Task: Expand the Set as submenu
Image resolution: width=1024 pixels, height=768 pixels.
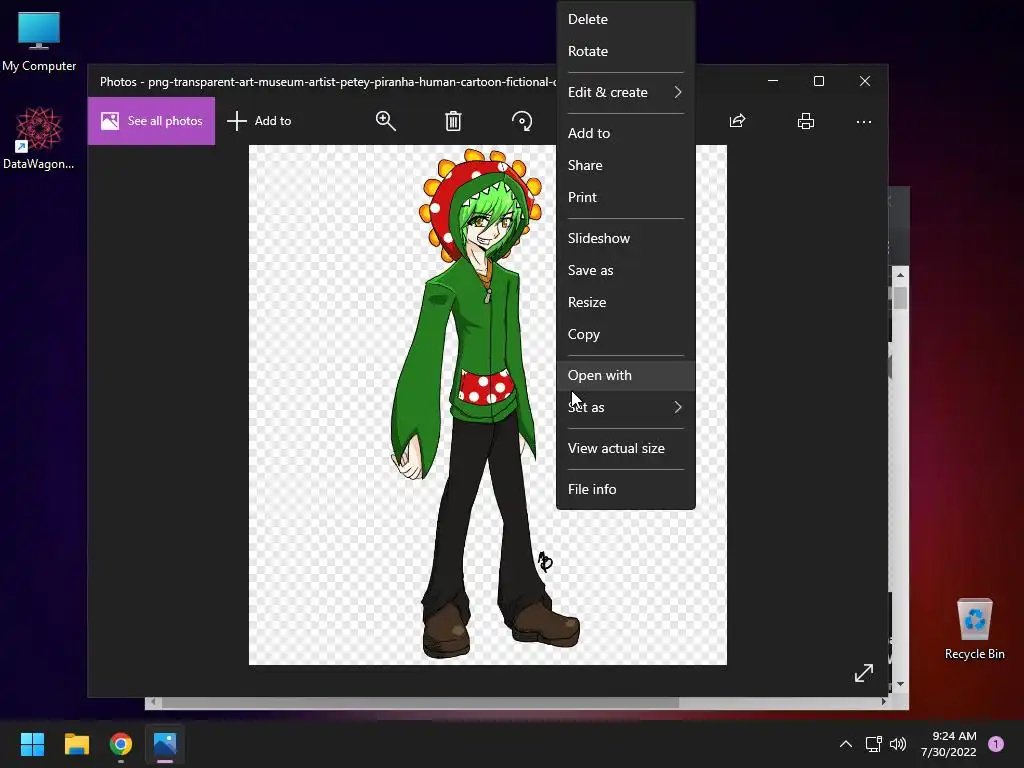Action: click(626, 408)
